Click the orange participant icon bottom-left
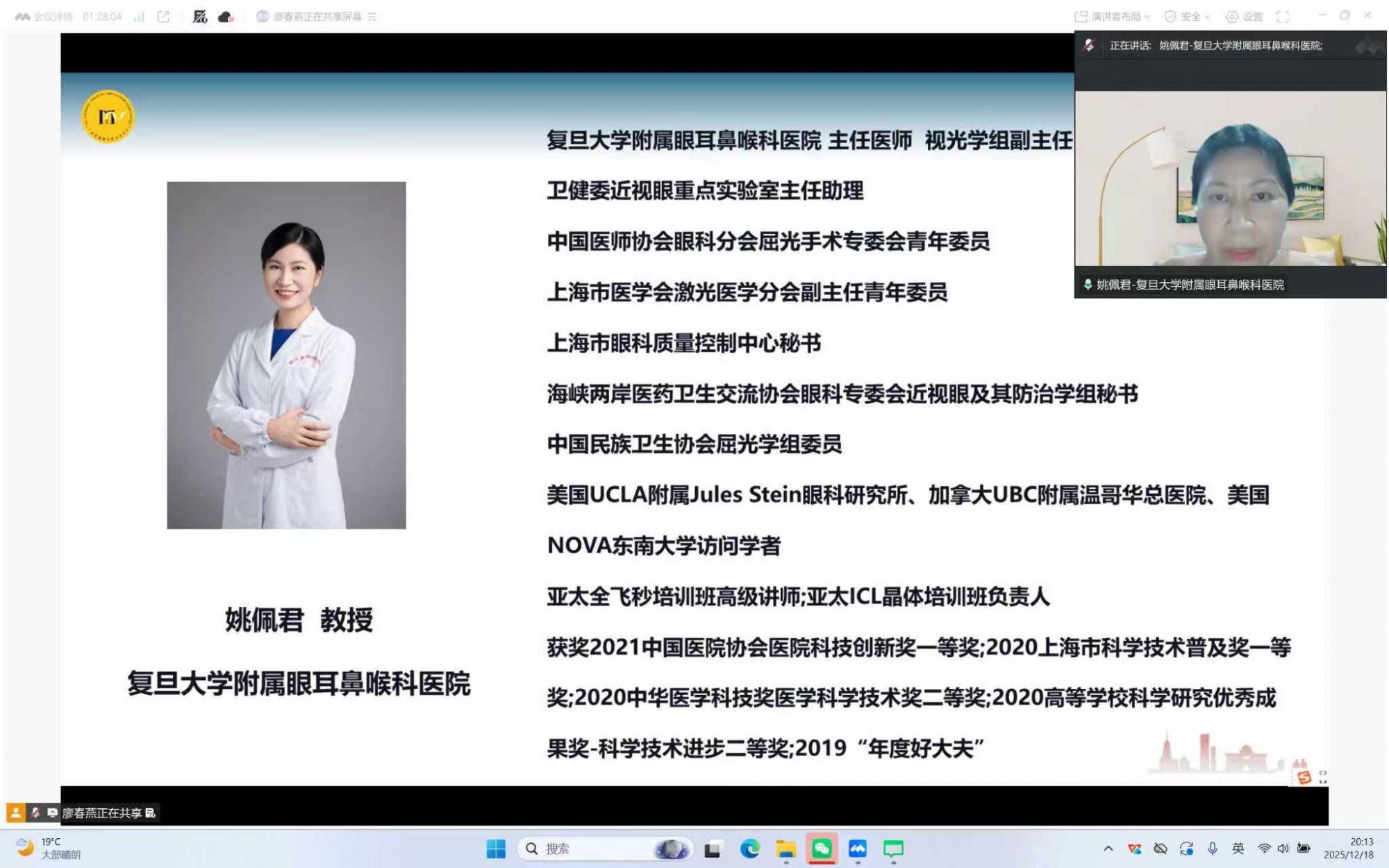This screenshot has height=868, width=1389. (x=15, y=812)
